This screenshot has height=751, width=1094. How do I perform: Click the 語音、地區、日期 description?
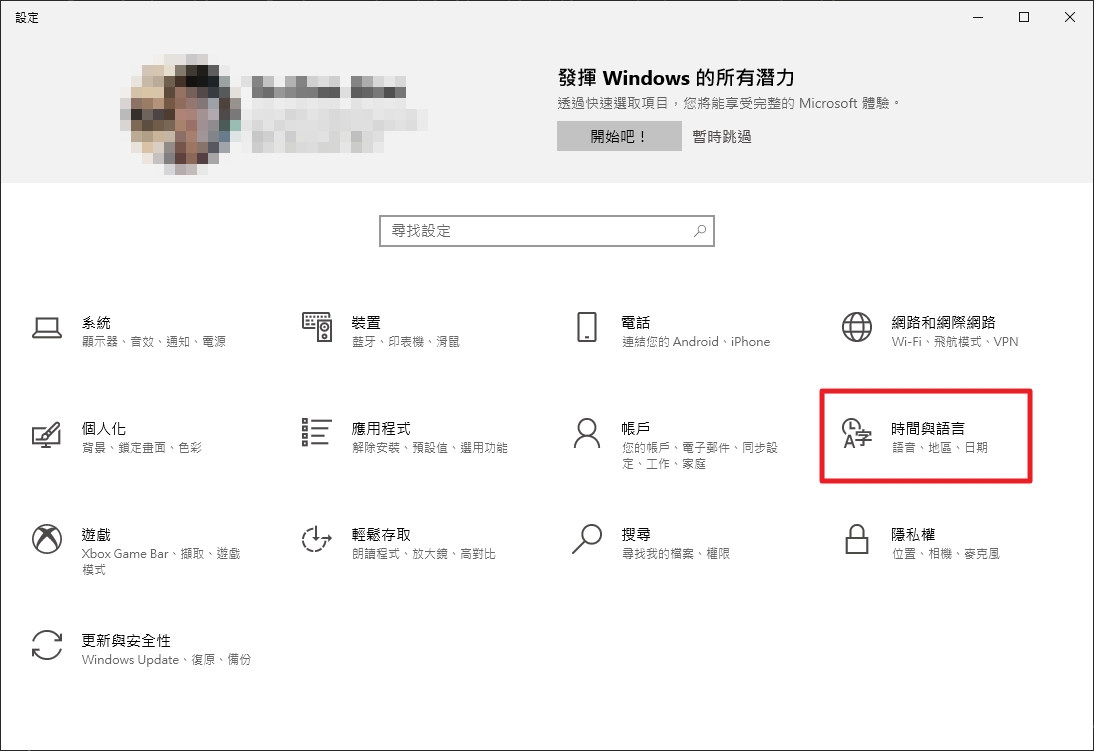click(940, 448)
